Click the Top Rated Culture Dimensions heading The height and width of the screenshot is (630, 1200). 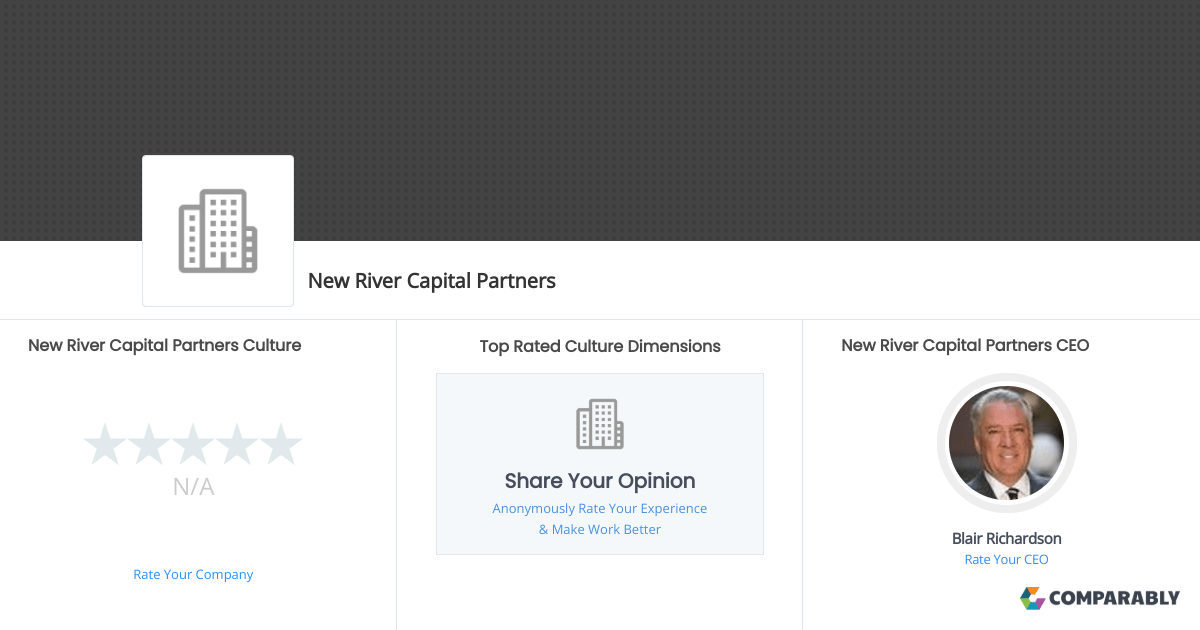pyautogui.click(x=599, y=346)
